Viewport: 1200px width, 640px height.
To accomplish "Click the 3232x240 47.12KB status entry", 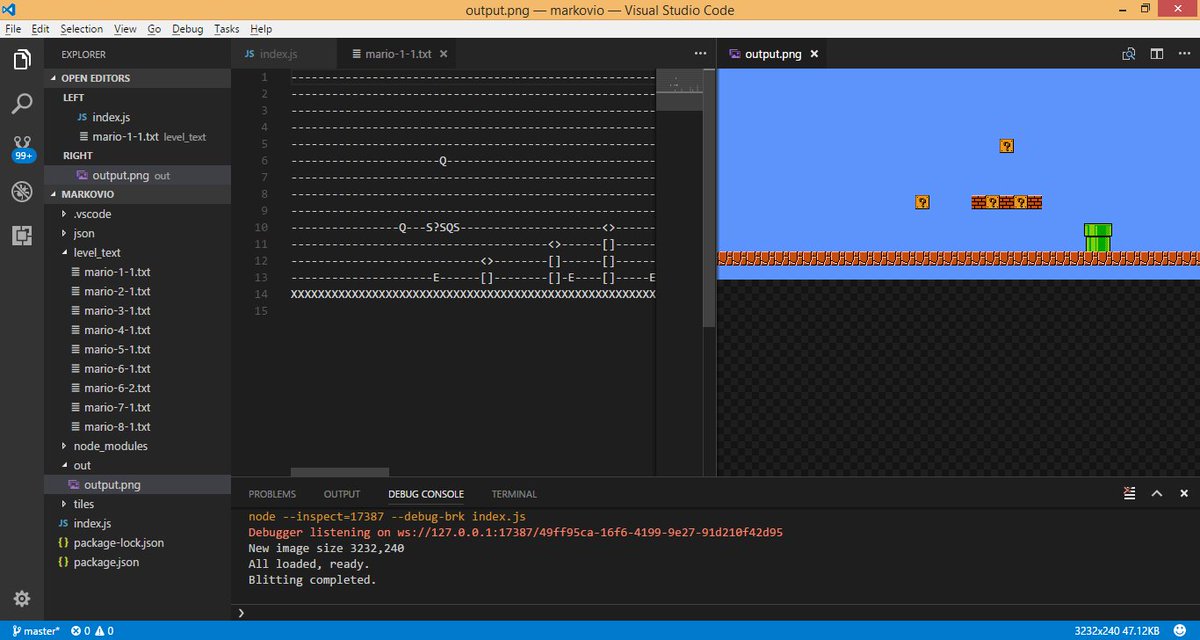I will [x=1117, y=631].
